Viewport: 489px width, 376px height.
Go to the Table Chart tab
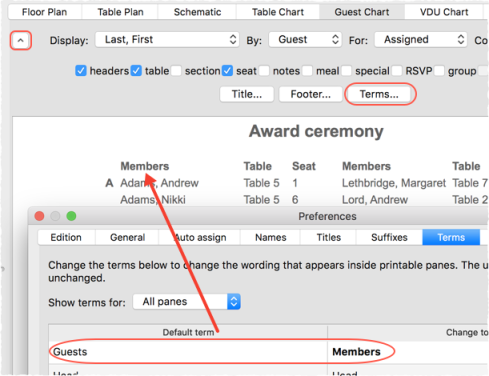[278, 12]
